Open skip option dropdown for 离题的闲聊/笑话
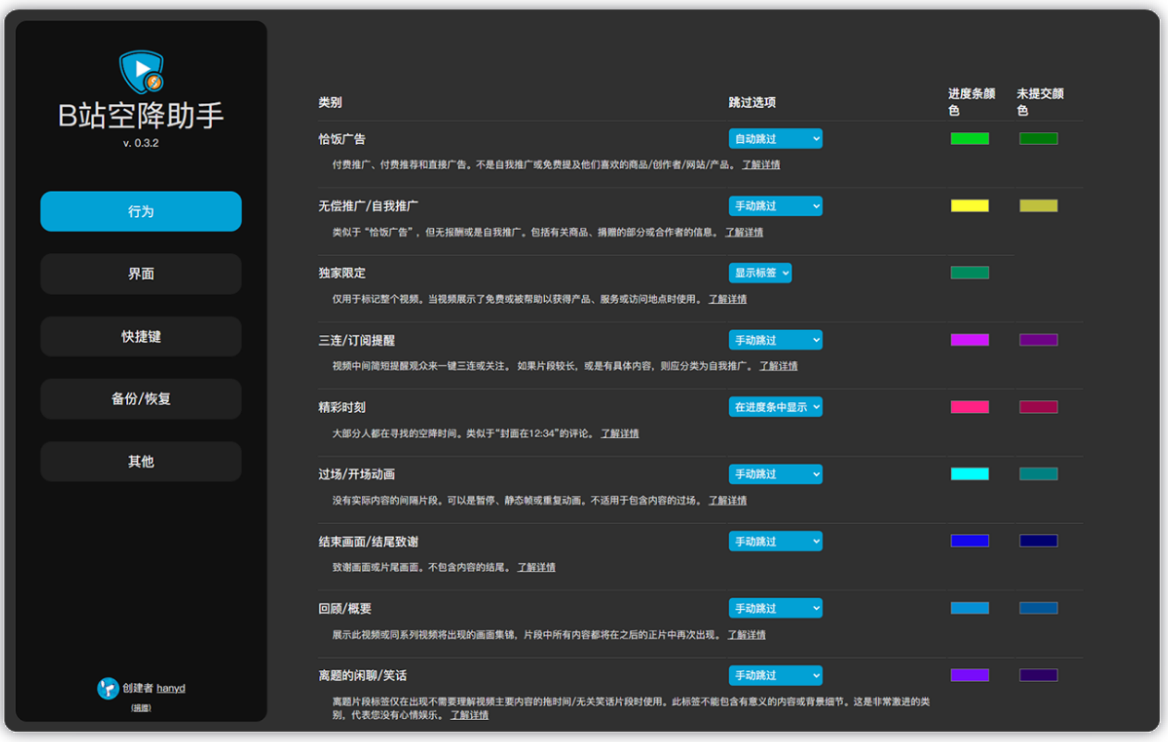 coord(775,675)
